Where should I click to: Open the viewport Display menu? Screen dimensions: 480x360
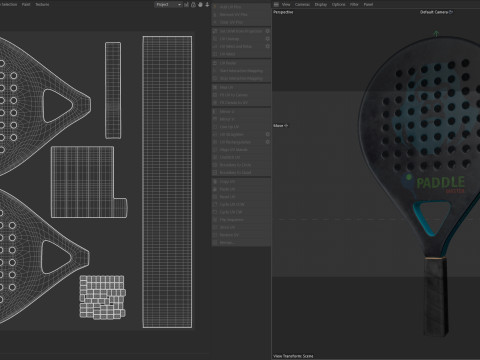pos(321,5)
